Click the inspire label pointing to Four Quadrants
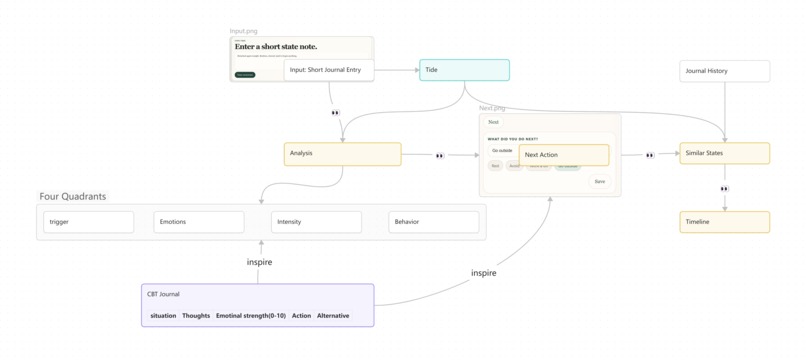This screenshot has height=363, width=806. pyautogui.click(x=260, y=262)
